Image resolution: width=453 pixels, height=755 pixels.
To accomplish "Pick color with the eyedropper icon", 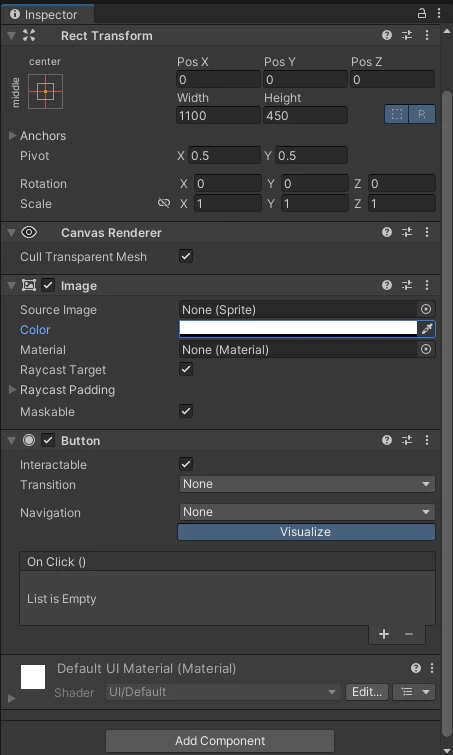I will coord(427,329).
